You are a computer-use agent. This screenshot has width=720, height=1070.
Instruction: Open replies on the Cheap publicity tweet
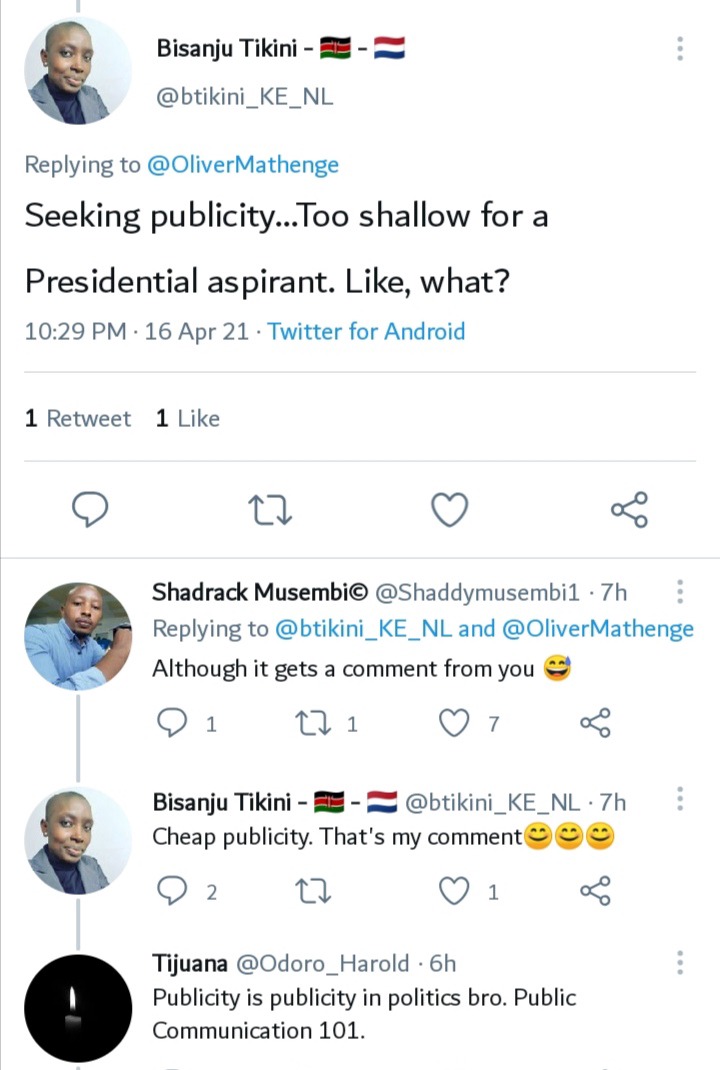pyautogui.click(x=172, y=891)
